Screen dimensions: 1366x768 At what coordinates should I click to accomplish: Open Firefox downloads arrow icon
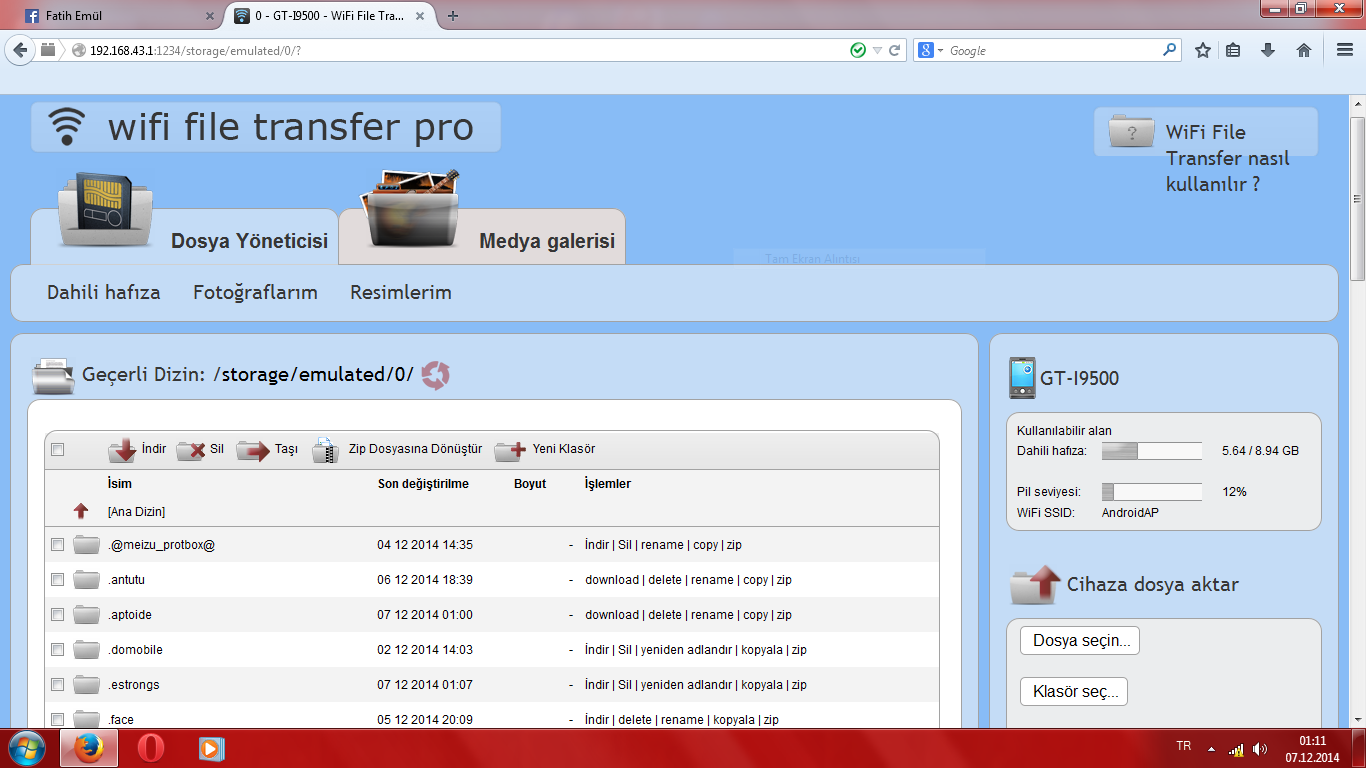1268,50
